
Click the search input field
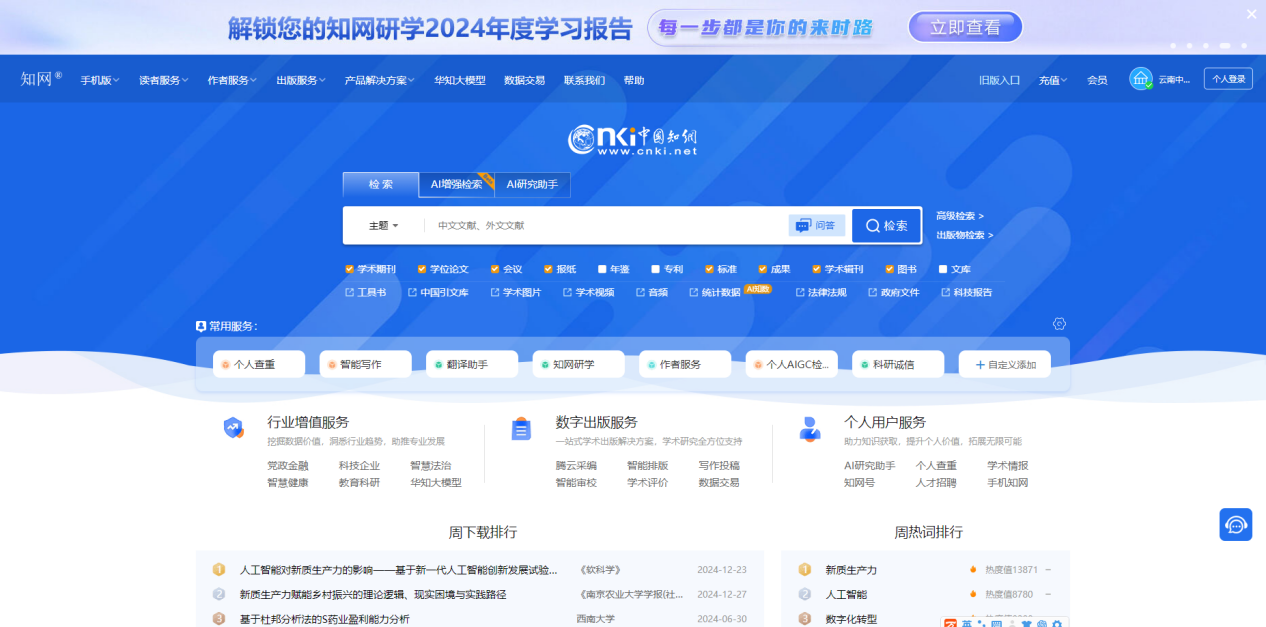pyautogui.click(x=605, y=226)
